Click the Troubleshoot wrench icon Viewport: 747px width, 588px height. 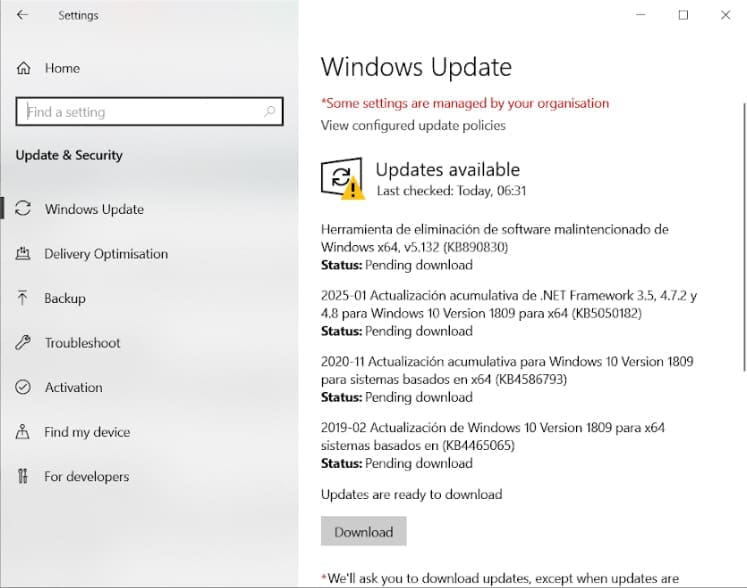pos(23,342)
